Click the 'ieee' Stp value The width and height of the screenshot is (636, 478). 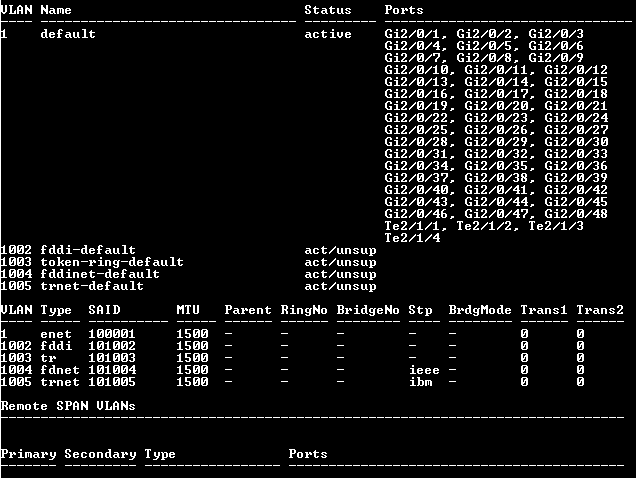tap(424, 370)
